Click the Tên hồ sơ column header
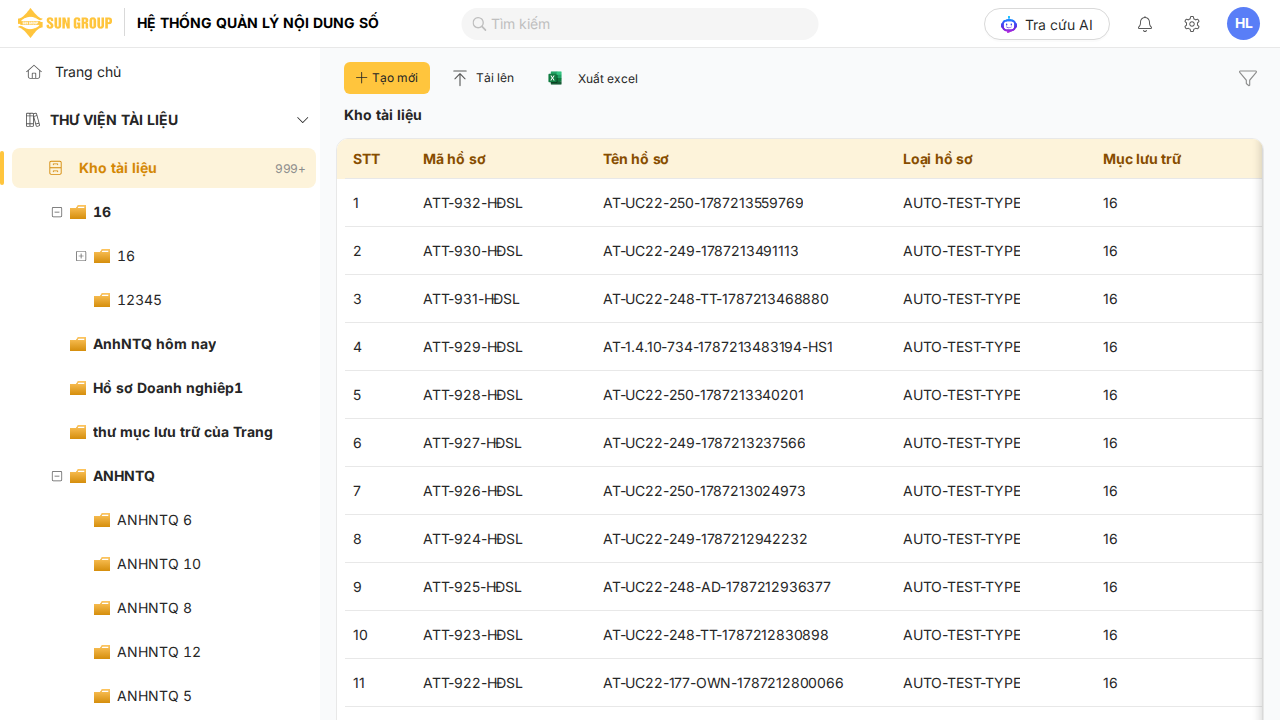Viewport: 1280px width, 720px height. [x=636, y=159]
